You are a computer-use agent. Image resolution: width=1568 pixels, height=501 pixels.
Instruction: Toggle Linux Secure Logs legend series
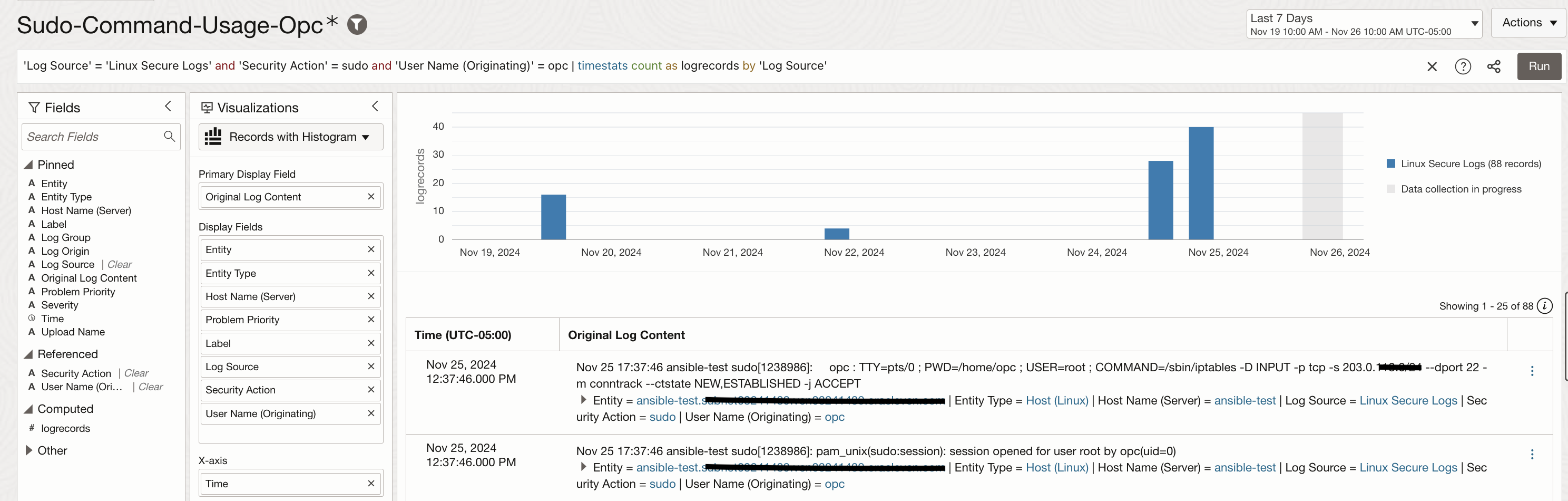pos(1464,164)
